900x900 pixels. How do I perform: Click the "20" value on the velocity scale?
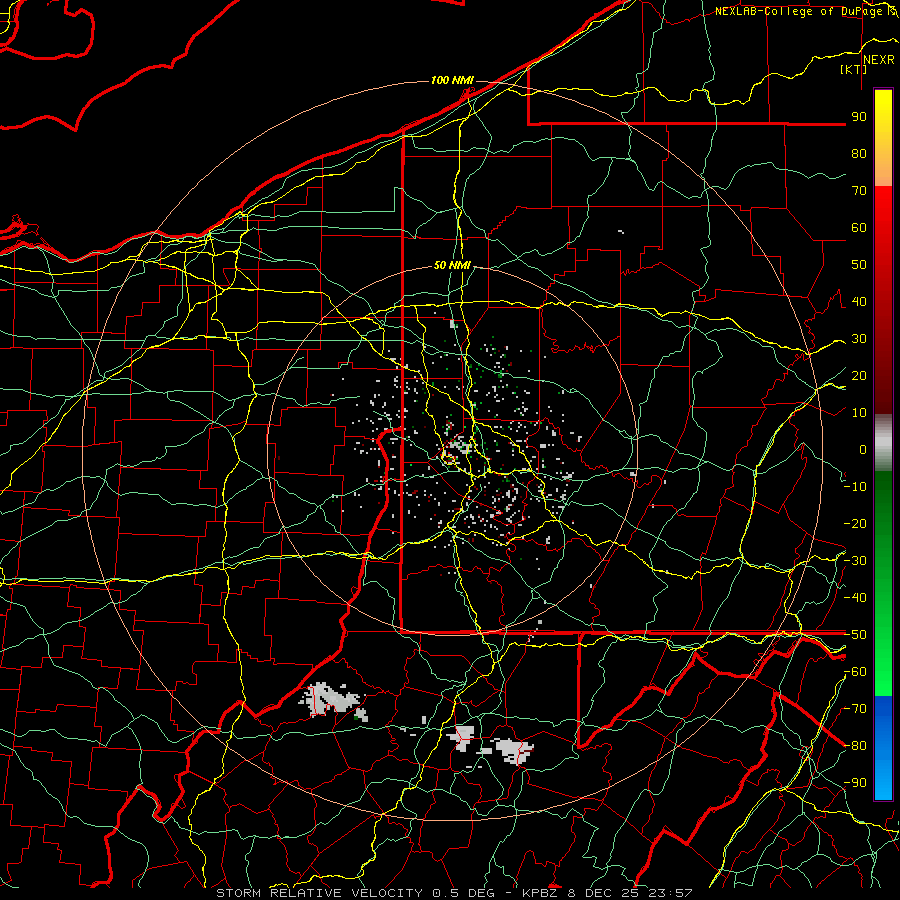[x=859, y=375]
